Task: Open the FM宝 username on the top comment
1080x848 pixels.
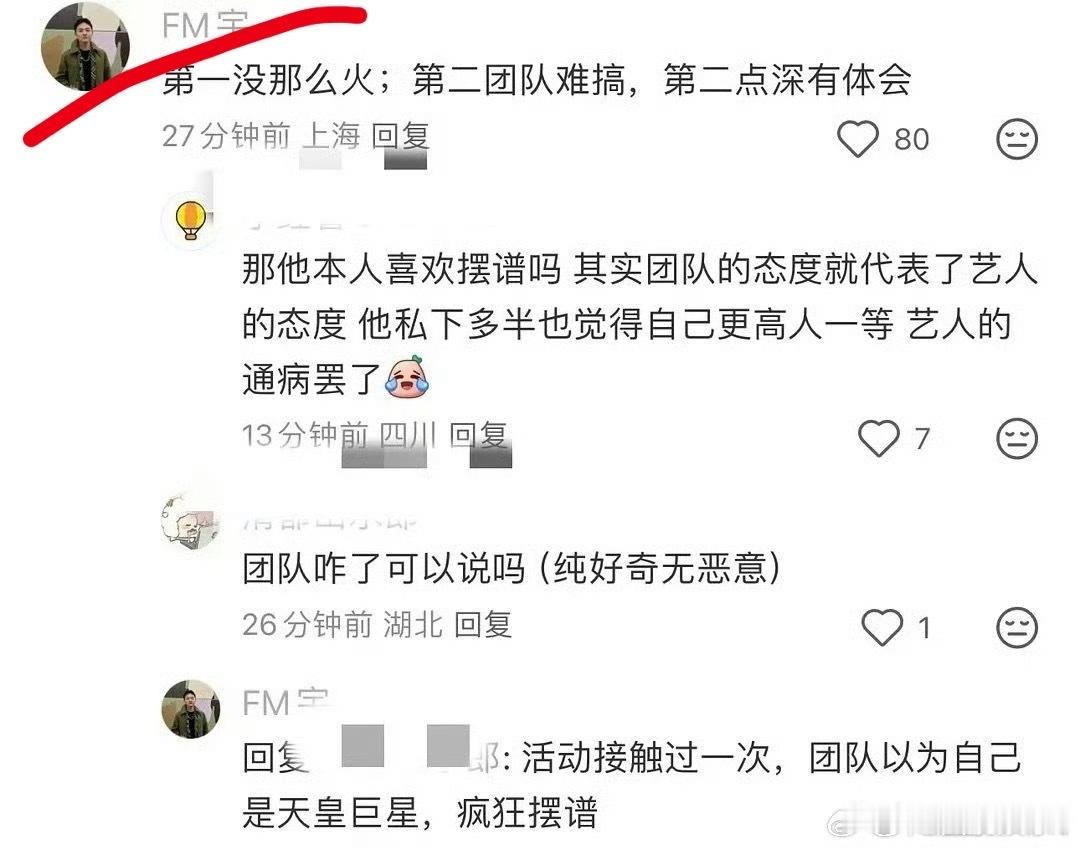Action: [x=204, y=26]
